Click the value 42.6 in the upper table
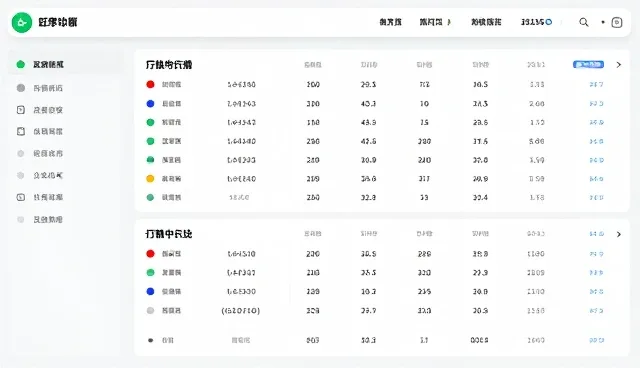This screenshot has height=368, width=640. pos(368,141)
